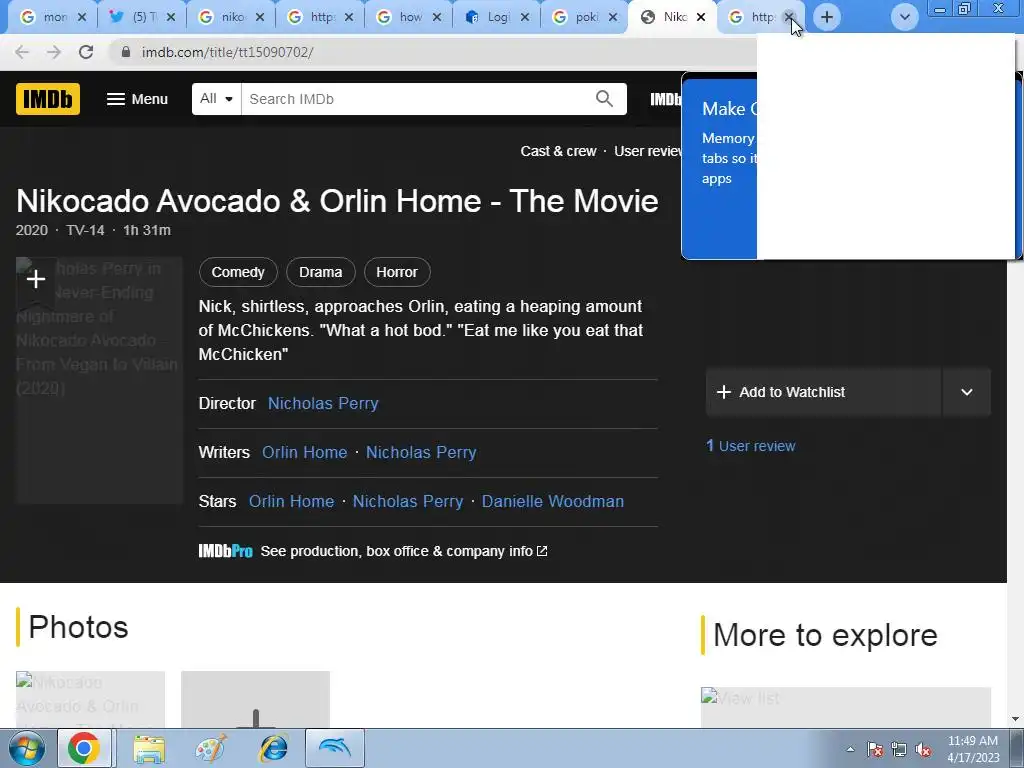Open star Nicholas Perry's link
The image size is (1024, 768).
point(408,501)
